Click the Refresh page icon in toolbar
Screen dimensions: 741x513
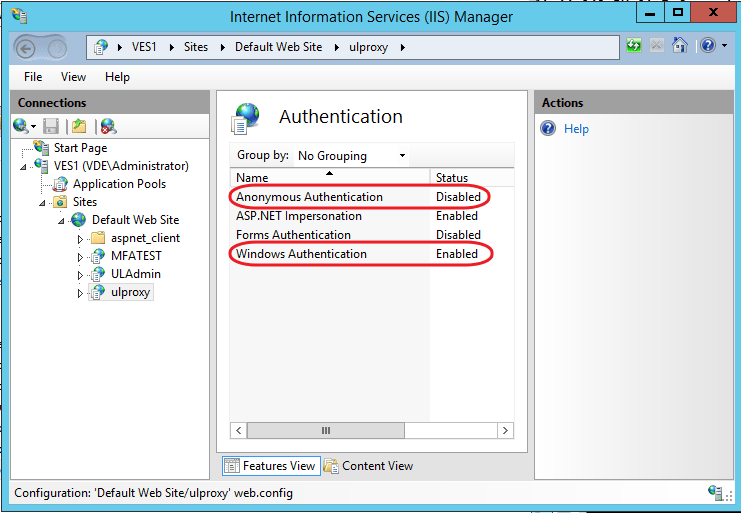pos(634,46)
